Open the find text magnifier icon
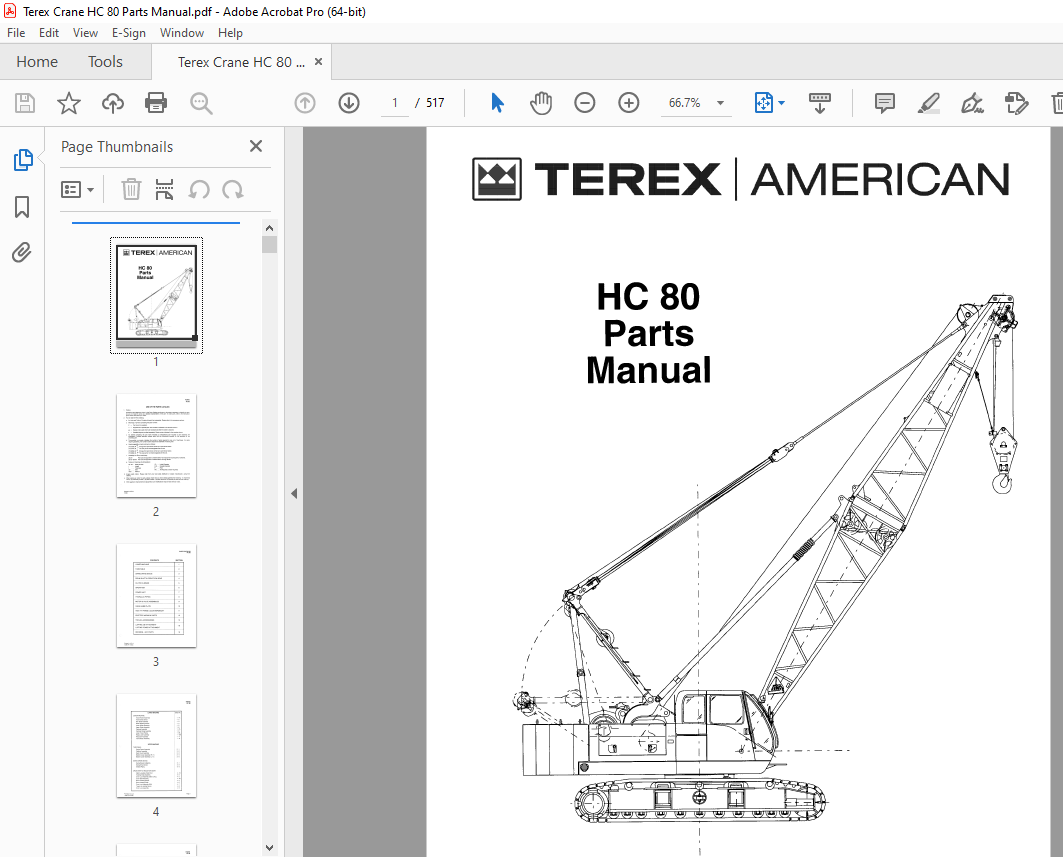1063x857 pixels. click(x=201, y=103)
